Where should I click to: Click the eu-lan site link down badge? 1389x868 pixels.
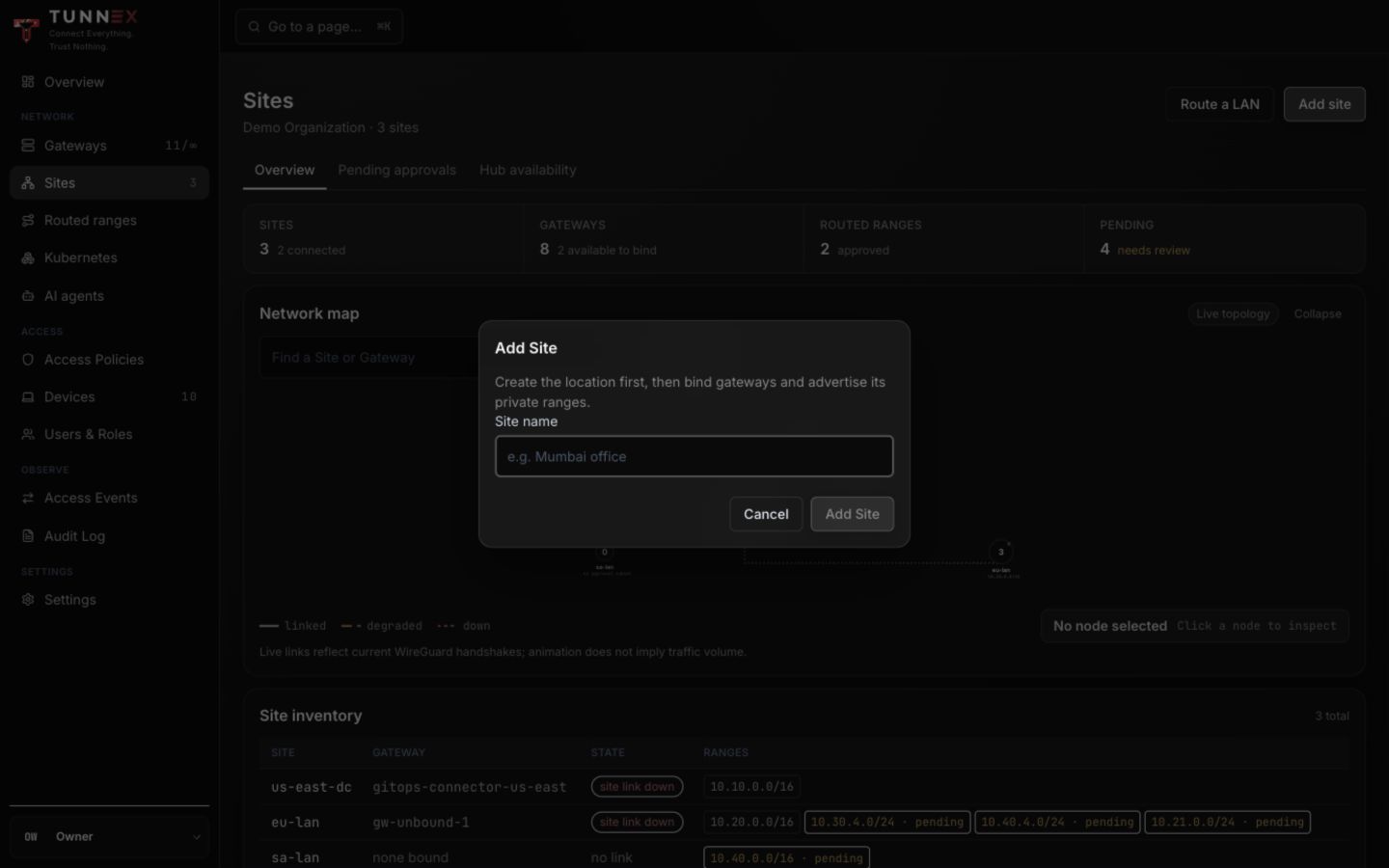pyautogui.click(x=638, y=823)
